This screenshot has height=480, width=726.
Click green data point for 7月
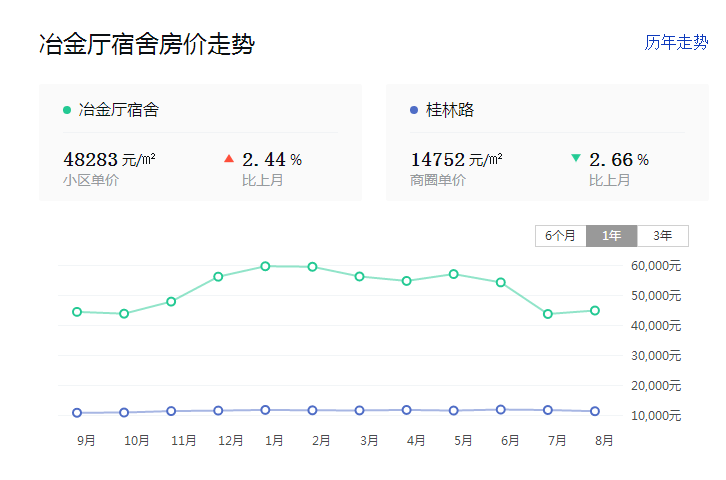[548, 314]
